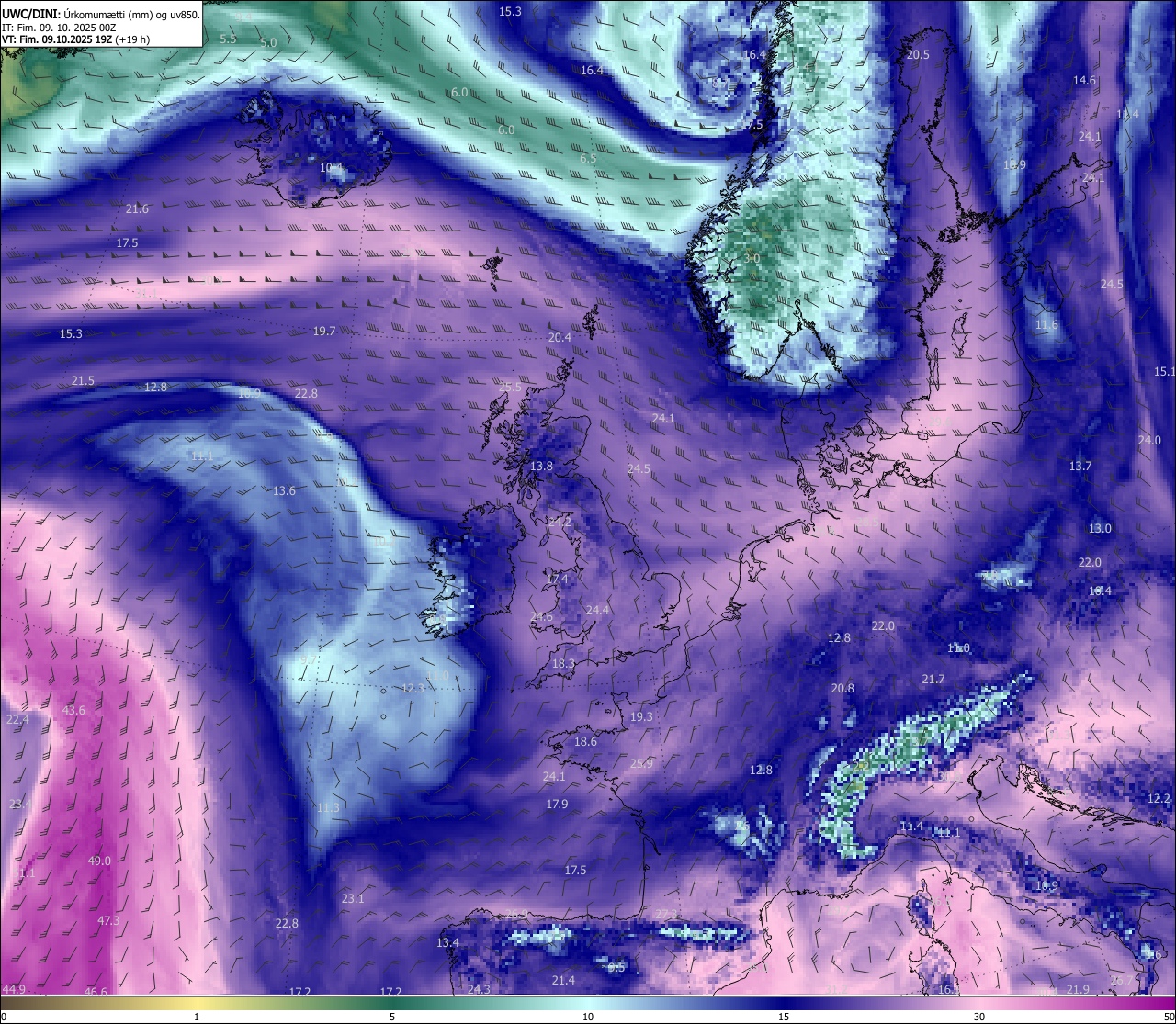Click the UWC/DINI title line
The height and width of the screenshot is (1024, 1176).
101,14
